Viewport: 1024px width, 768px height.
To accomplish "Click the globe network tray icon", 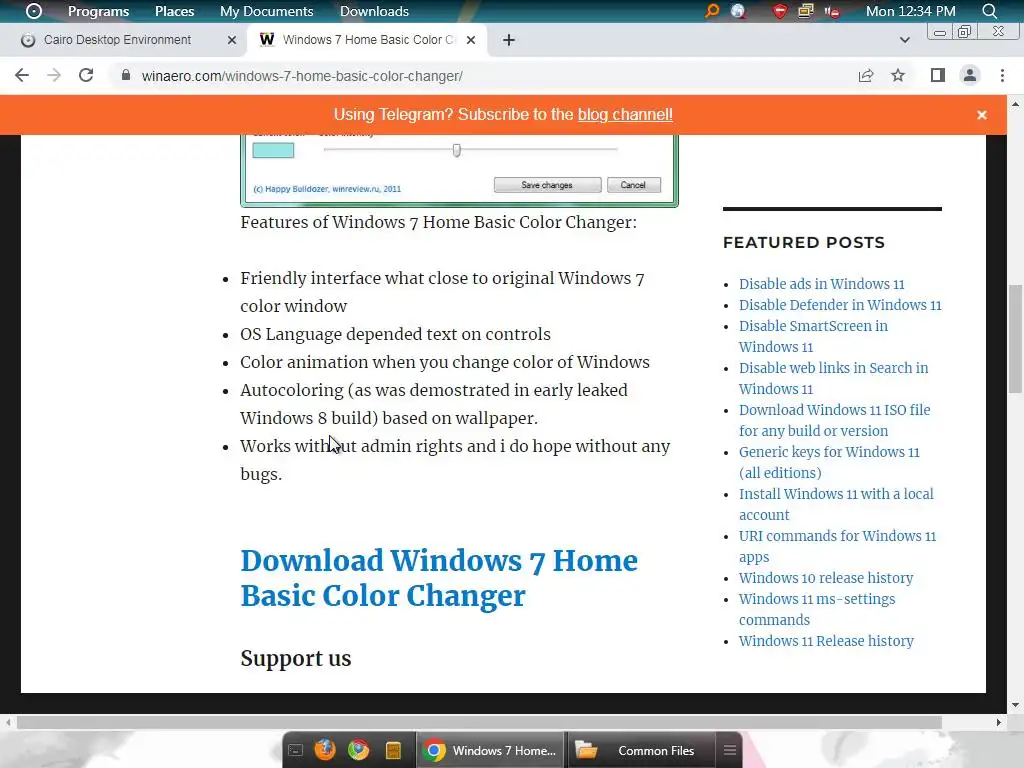I will [738, 11].
